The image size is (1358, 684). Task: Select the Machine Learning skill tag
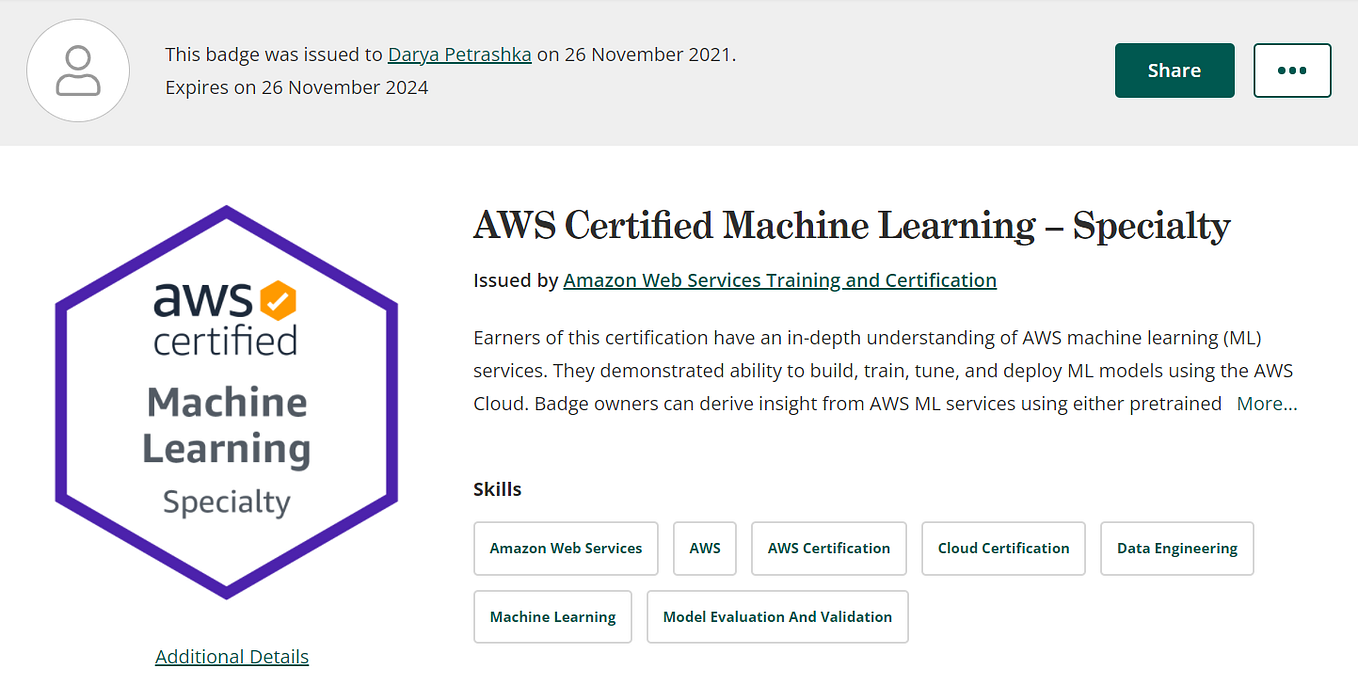pyautogui.click(x=552, y=617)
